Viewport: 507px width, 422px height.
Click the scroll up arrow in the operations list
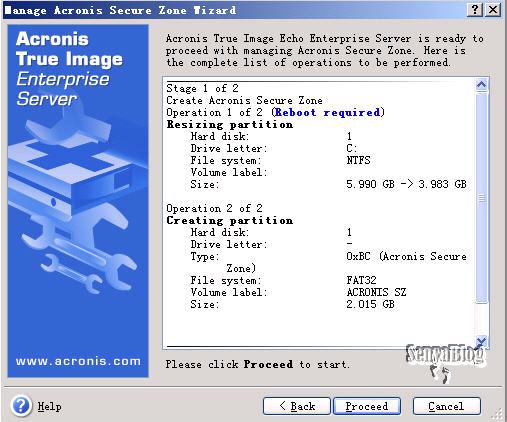tap(482, 85)
